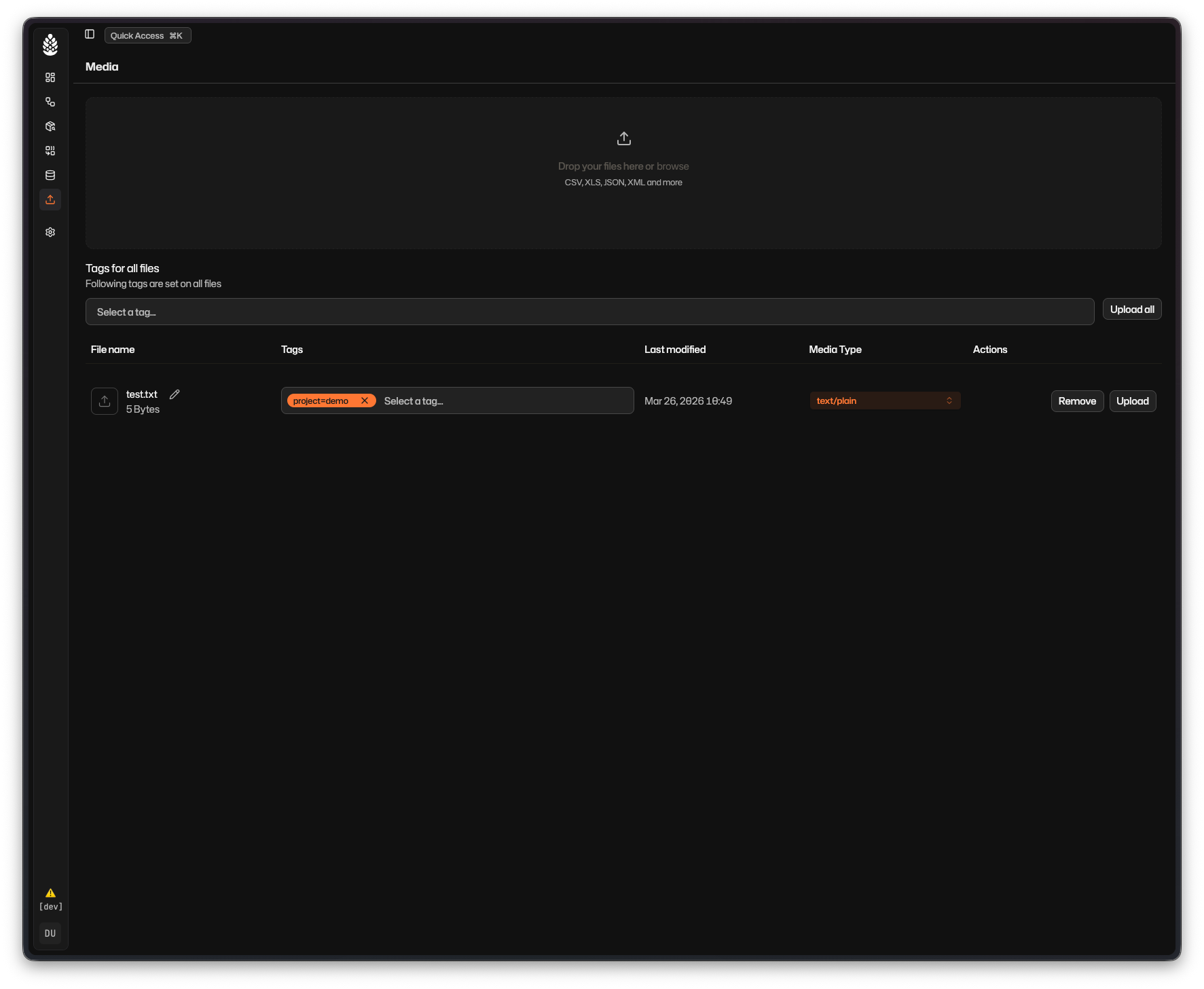Select the highlighted upload icon in sidebar
This screenshot has height=989, width=1204.
coord(50,200)
